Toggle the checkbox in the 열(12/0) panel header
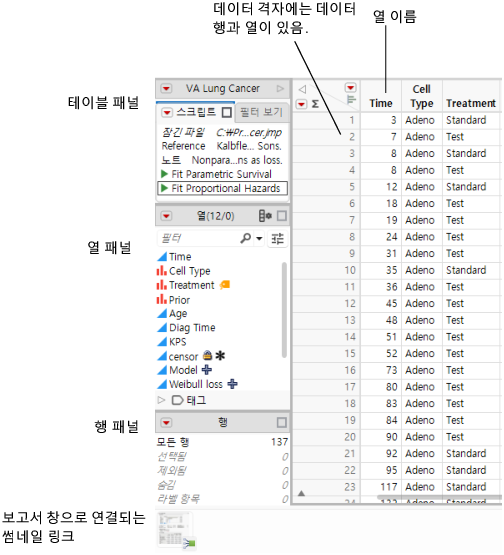This screenshot has width=504, height=555. (x=282, y=216)
